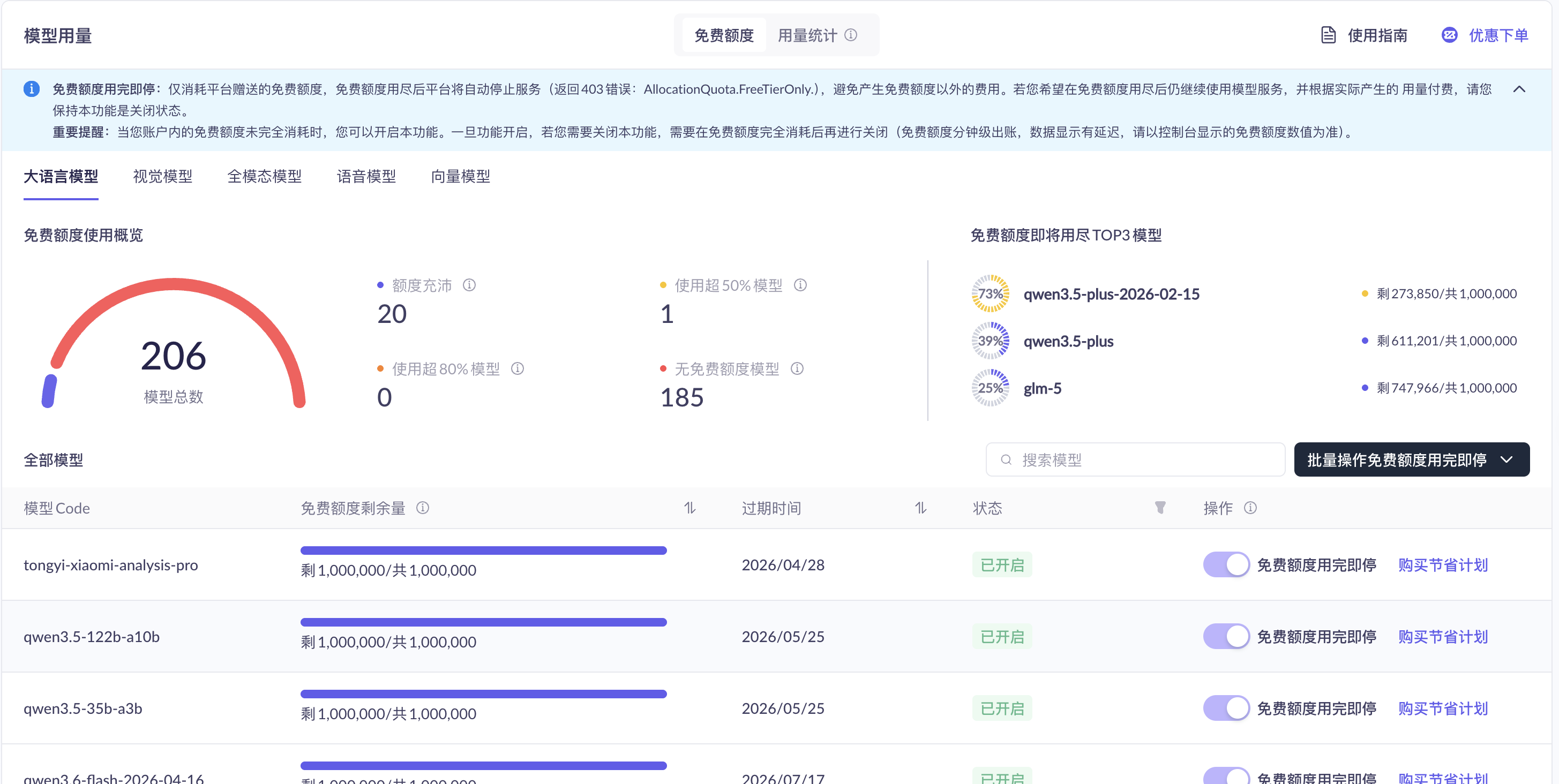Image resolution: width=1559 pixels, height=784 pixels.
Task: Click the 73% ring for qwen3.5-plus-2026-02-15
Action: pyautogui.click(x=990, y=293)
